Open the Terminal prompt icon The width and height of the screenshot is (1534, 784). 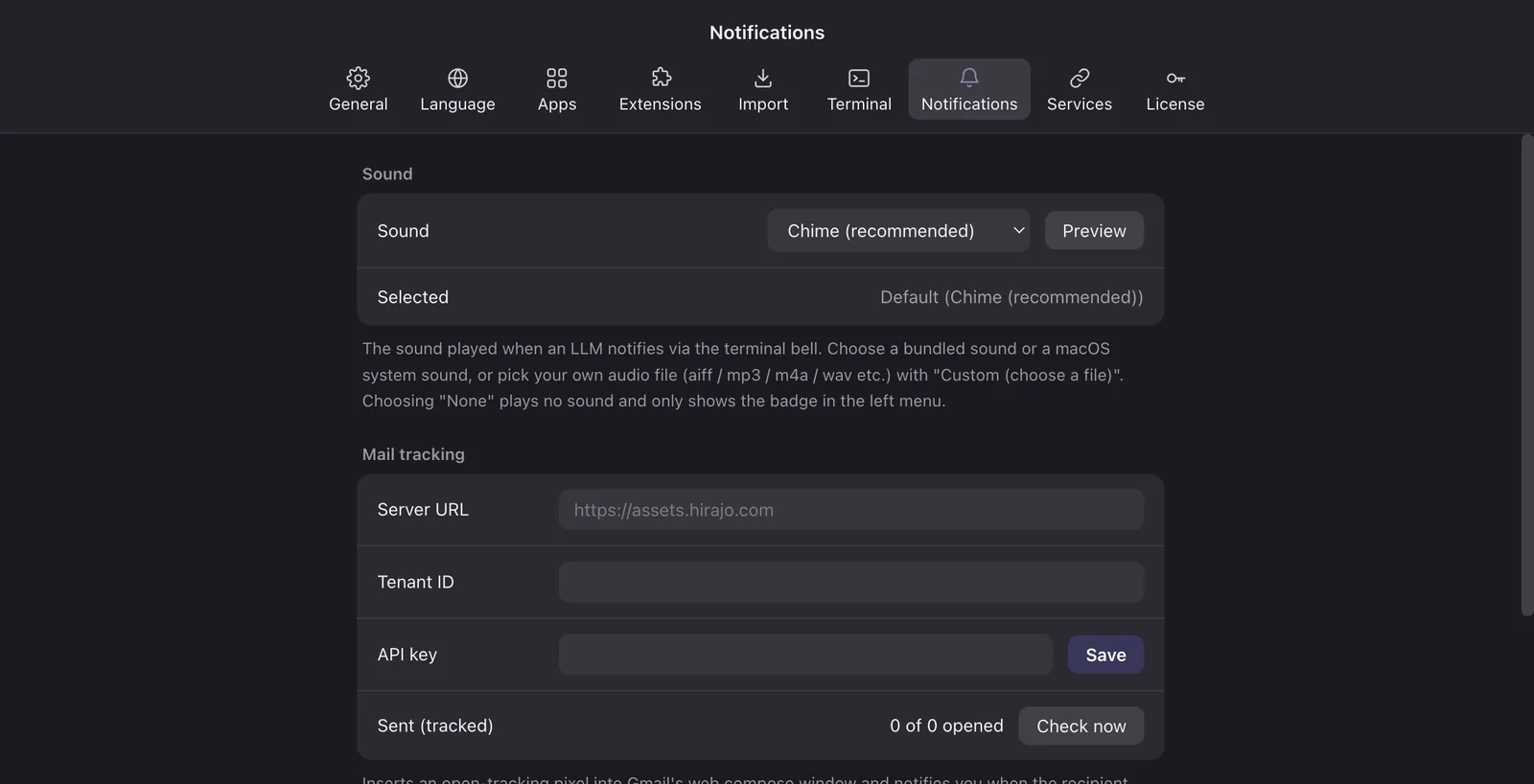click(x=859, y=78)
